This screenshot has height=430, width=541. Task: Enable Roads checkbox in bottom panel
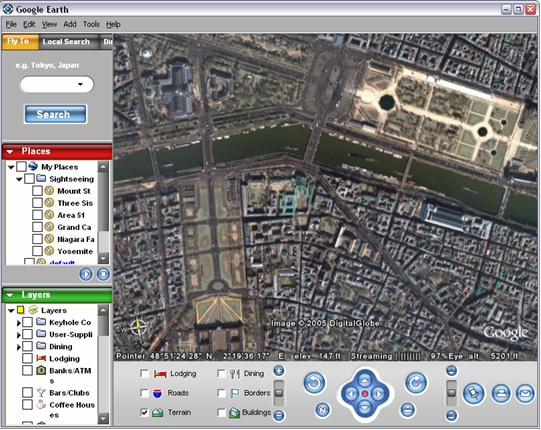pyautogui.click(x=145, y=393)
